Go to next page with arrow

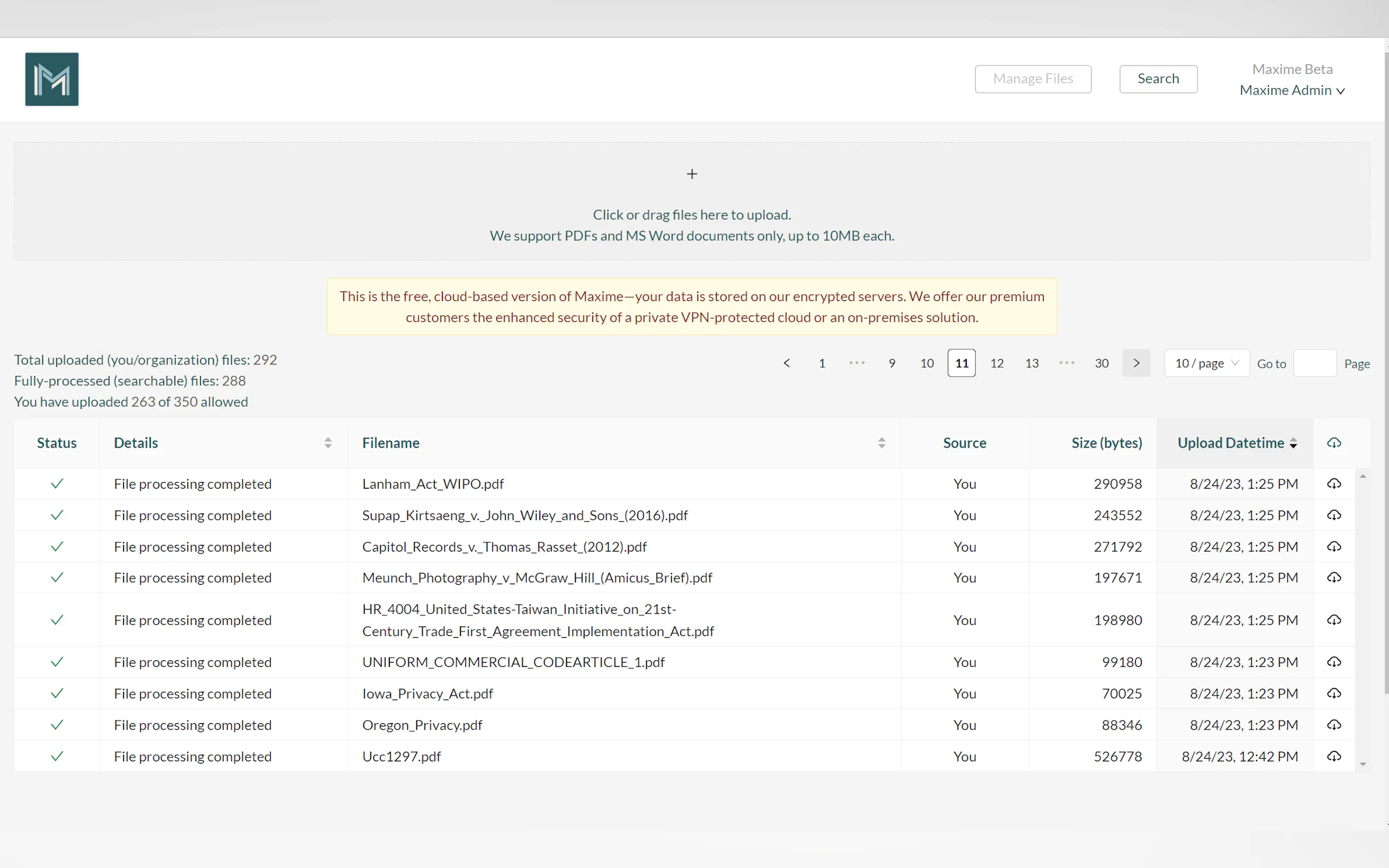click(1136, 363)
